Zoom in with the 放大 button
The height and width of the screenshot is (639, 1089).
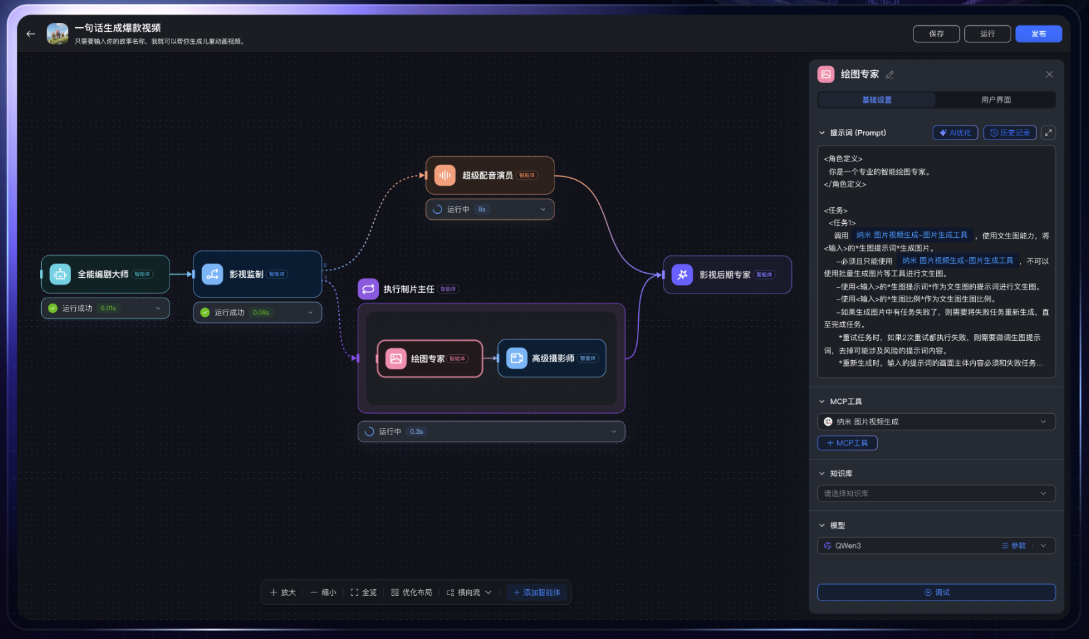(282, 592)
